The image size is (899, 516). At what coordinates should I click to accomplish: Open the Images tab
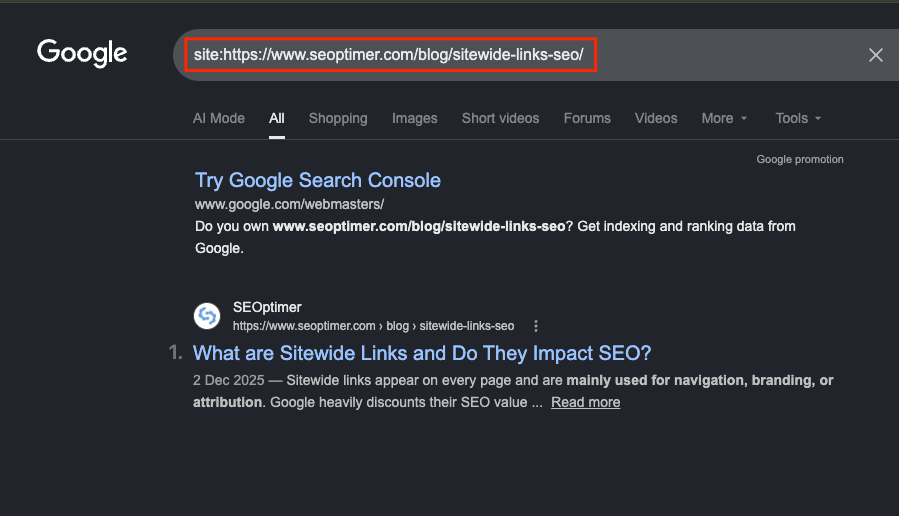[415, 118]
